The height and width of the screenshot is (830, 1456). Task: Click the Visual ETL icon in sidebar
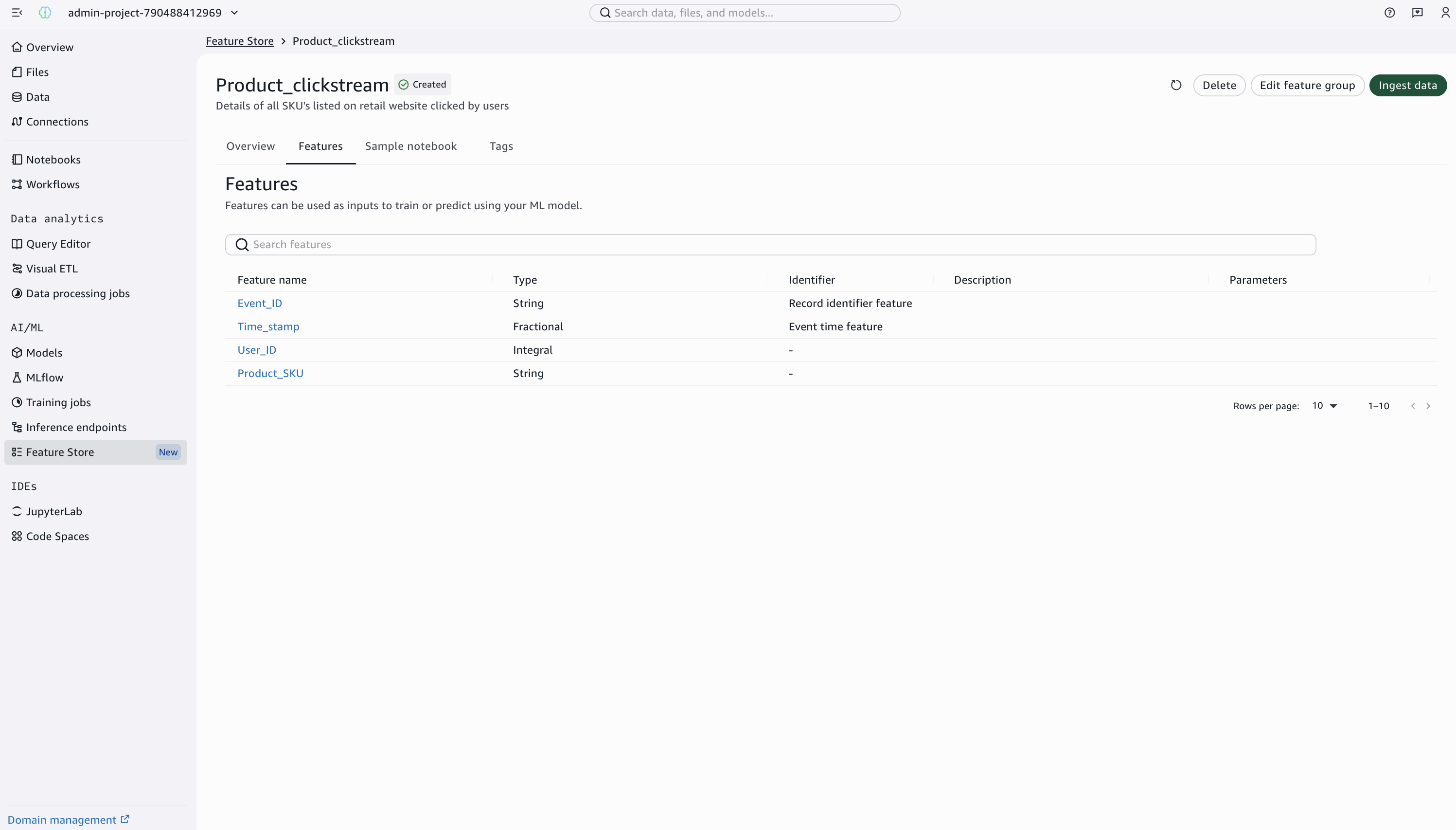pos(17,269)
